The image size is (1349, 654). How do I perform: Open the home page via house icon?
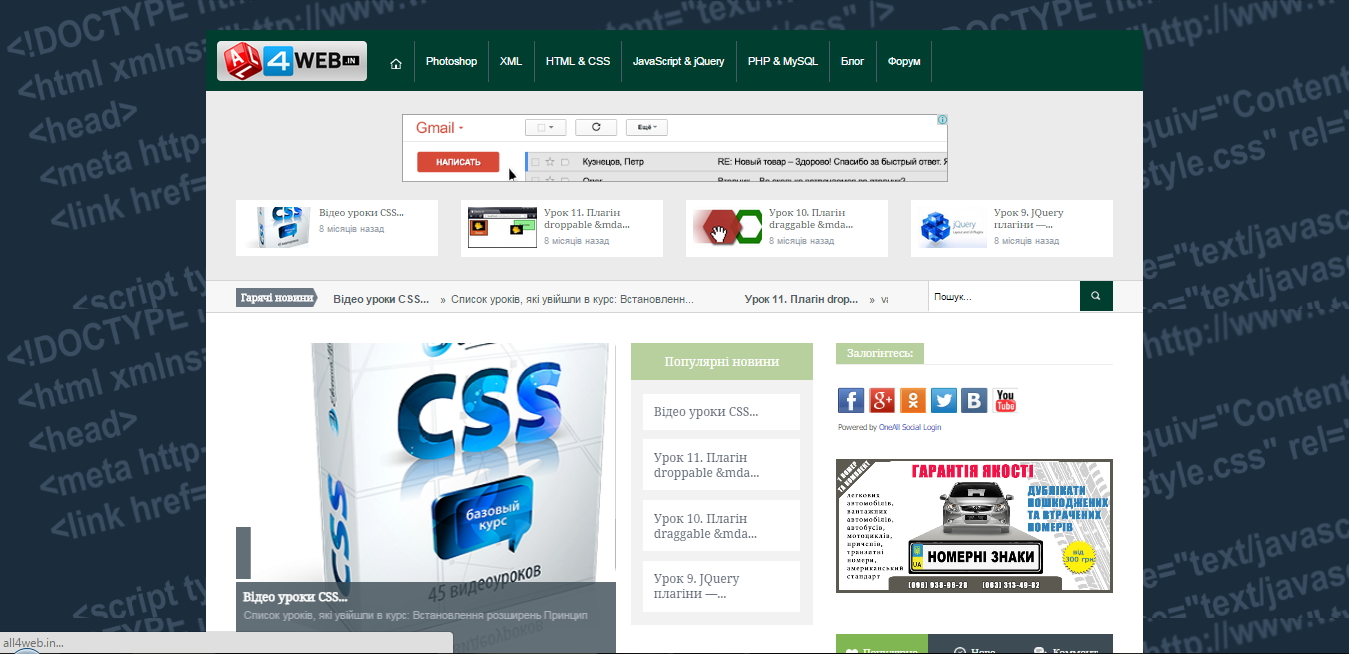point(396,62)
